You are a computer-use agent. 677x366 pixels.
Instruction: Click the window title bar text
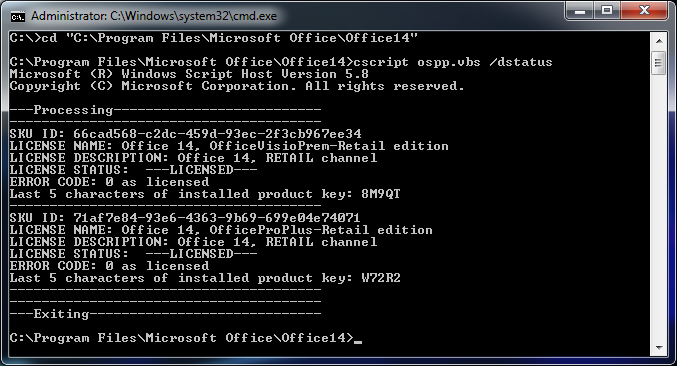click(x=154, y=16)
